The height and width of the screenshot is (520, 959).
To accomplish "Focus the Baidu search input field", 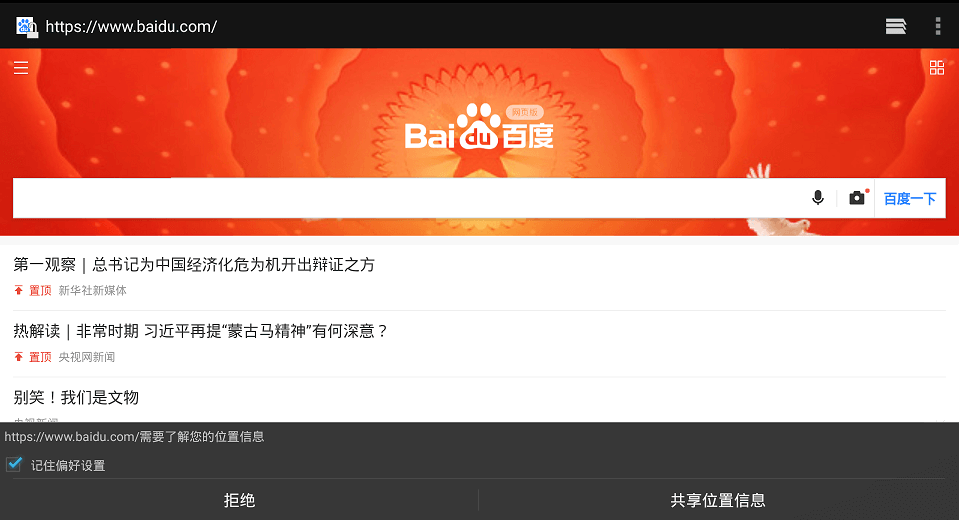I will [409, 198].
